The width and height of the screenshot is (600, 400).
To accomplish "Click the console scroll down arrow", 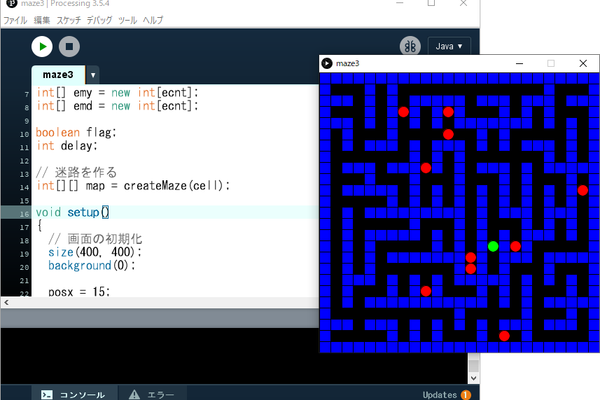I will point(473,378).
